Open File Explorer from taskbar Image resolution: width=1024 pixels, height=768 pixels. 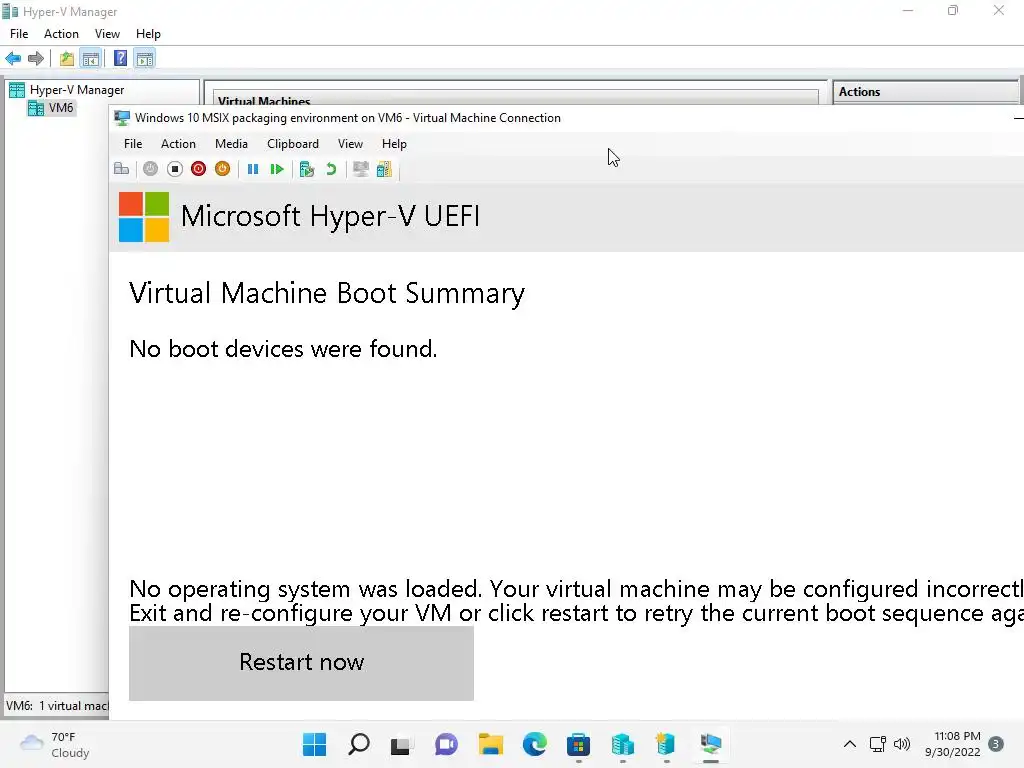(x=490, y=744)
